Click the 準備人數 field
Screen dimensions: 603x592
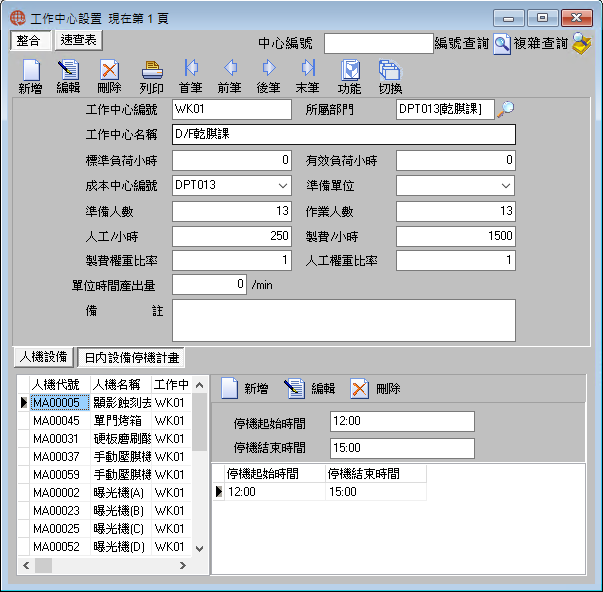click(x=232, y=211)
